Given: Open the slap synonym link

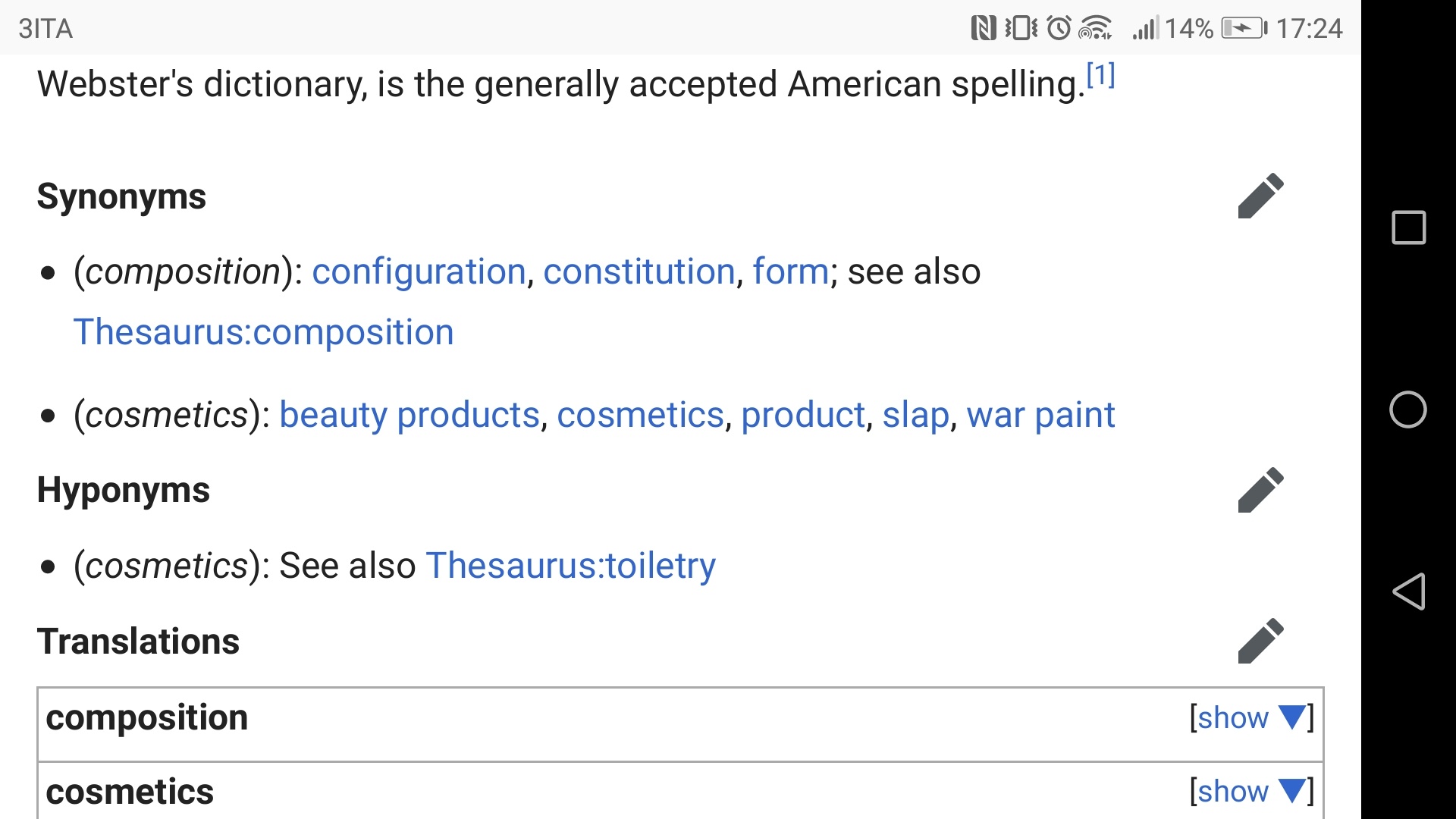Looking at the screenshot, I should point(915,415).
